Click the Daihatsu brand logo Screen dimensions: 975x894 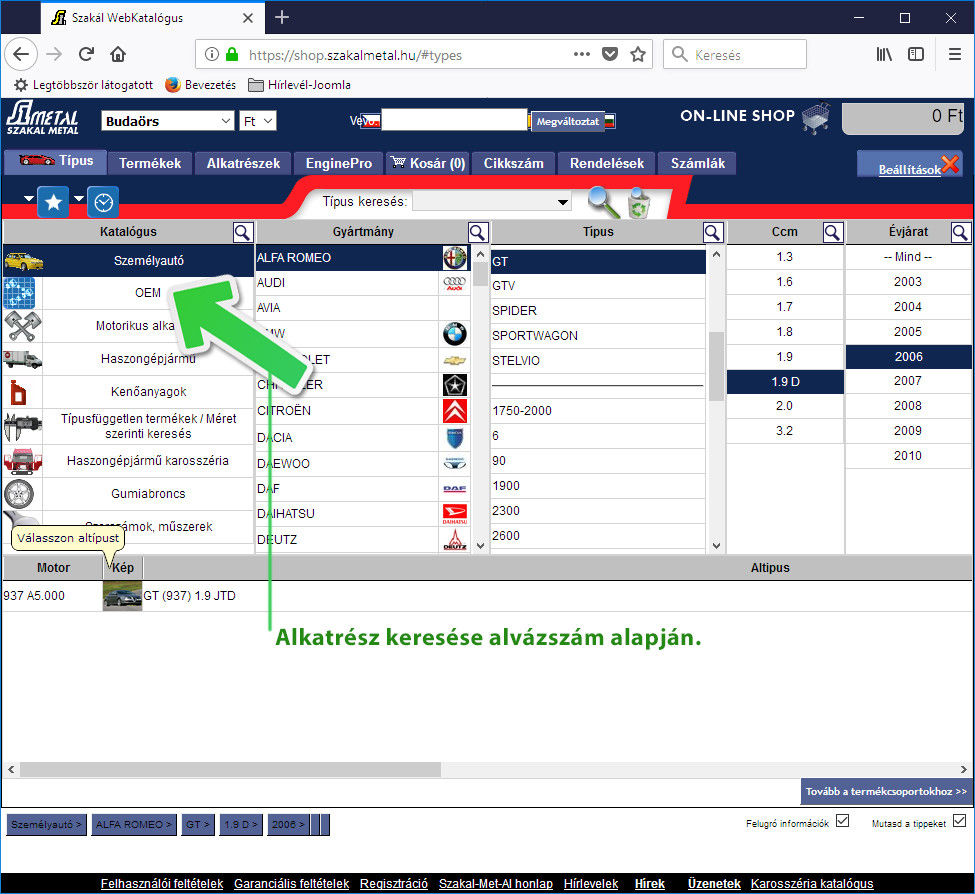(x=455, y=514)
